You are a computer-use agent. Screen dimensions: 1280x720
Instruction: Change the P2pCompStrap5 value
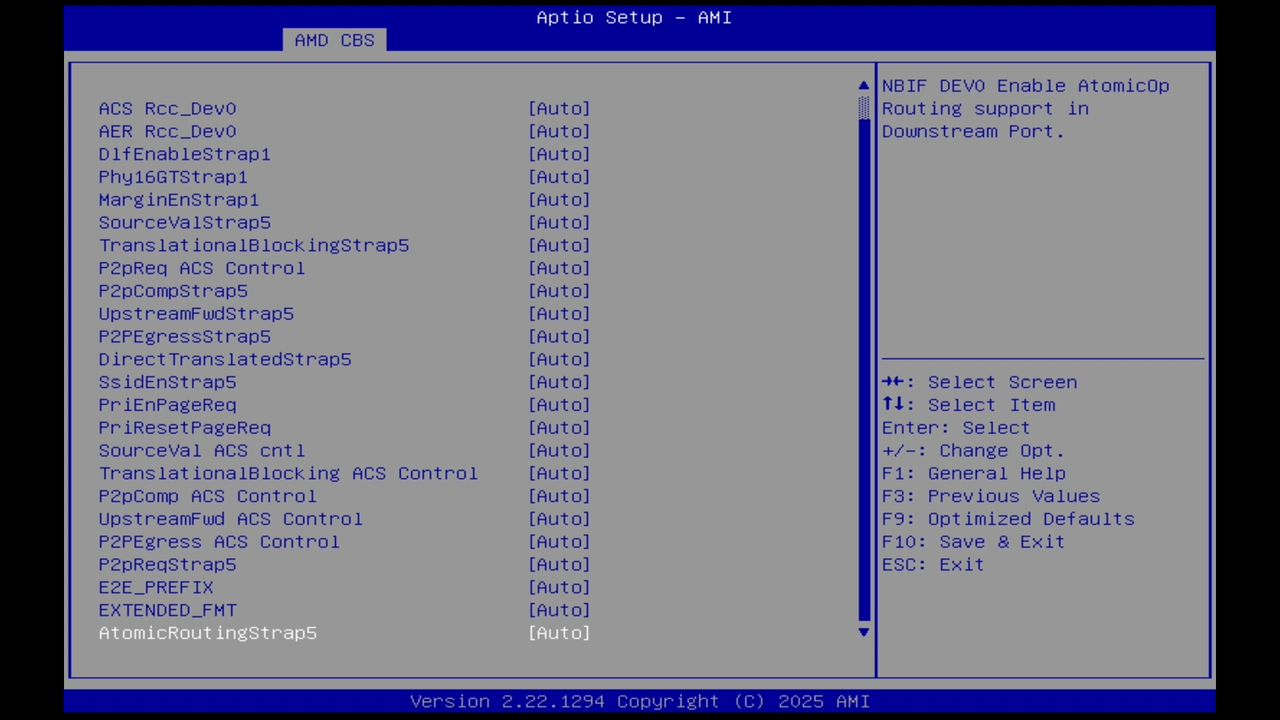point(559,291)
